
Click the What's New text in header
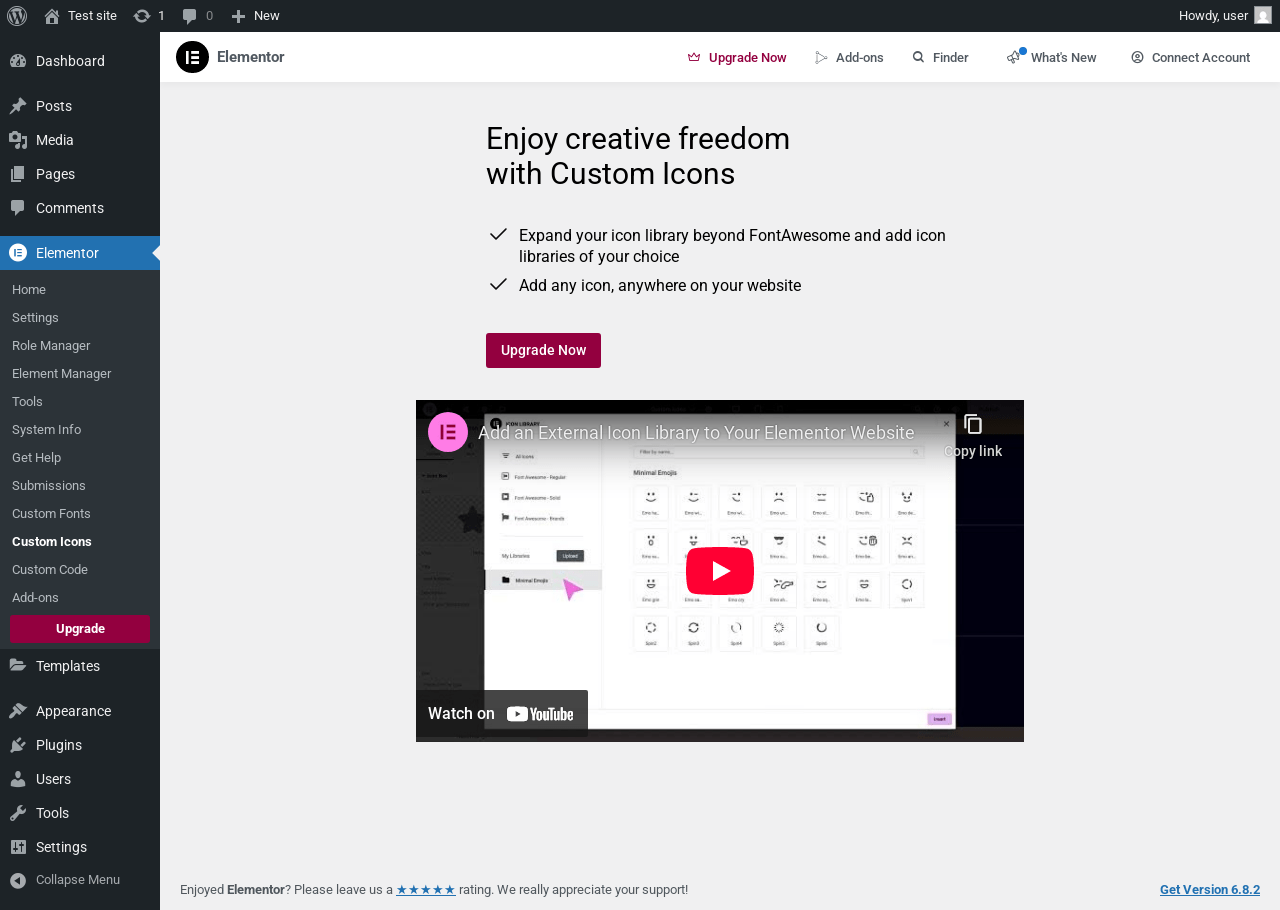[1064, 58]
